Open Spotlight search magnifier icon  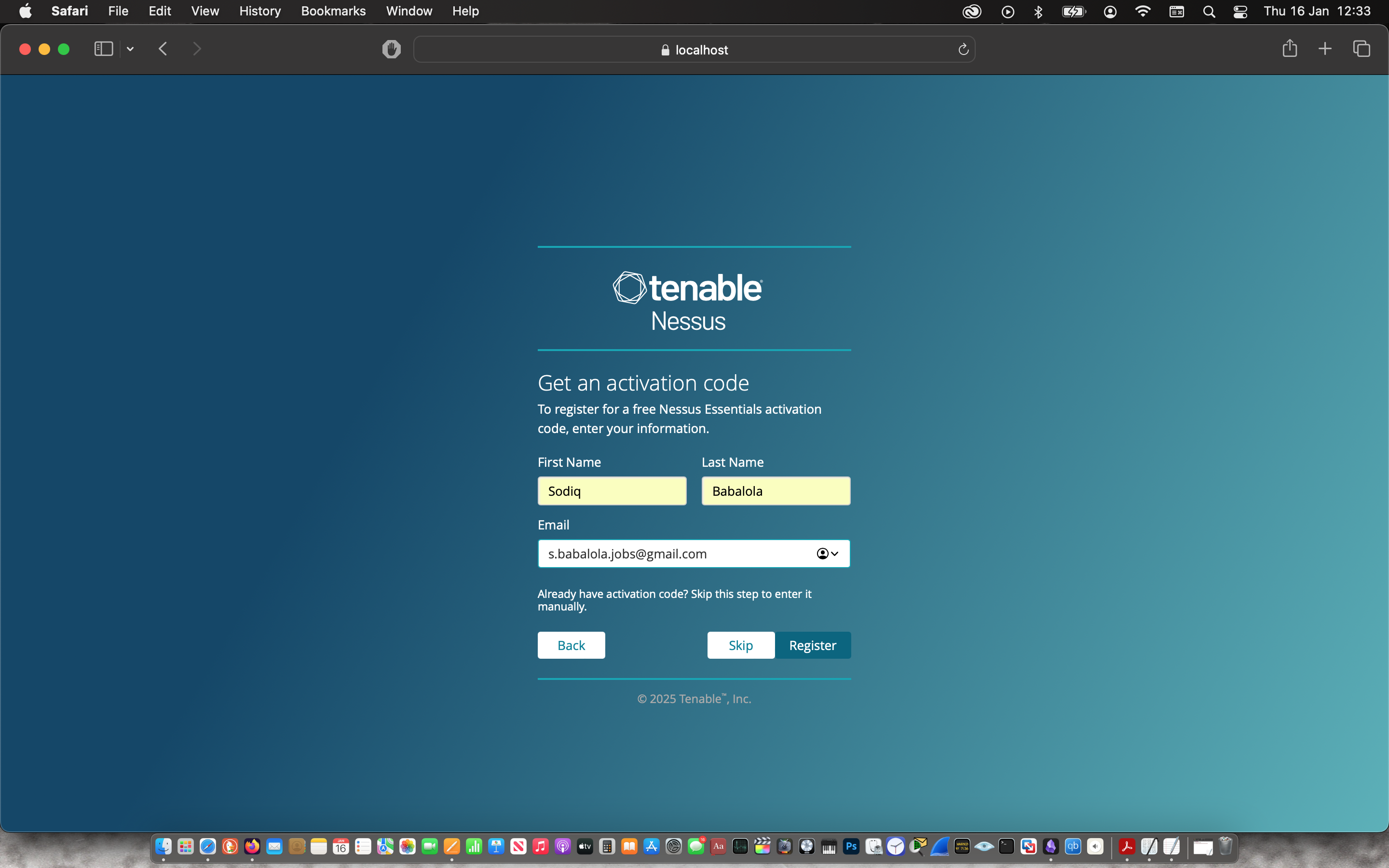coord(1209,12)
